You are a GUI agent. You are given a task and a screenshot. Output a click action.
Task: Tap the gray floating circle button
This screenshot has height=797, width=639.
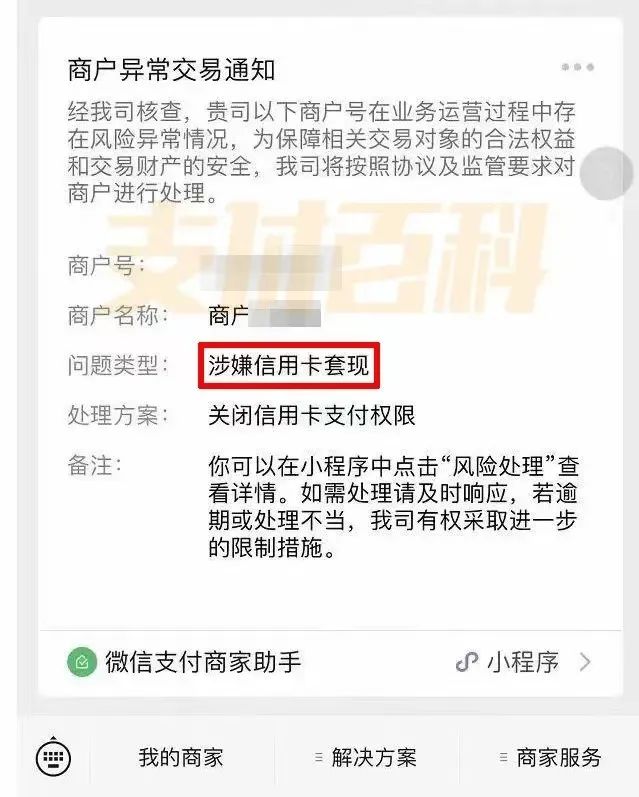click(606, 173)
